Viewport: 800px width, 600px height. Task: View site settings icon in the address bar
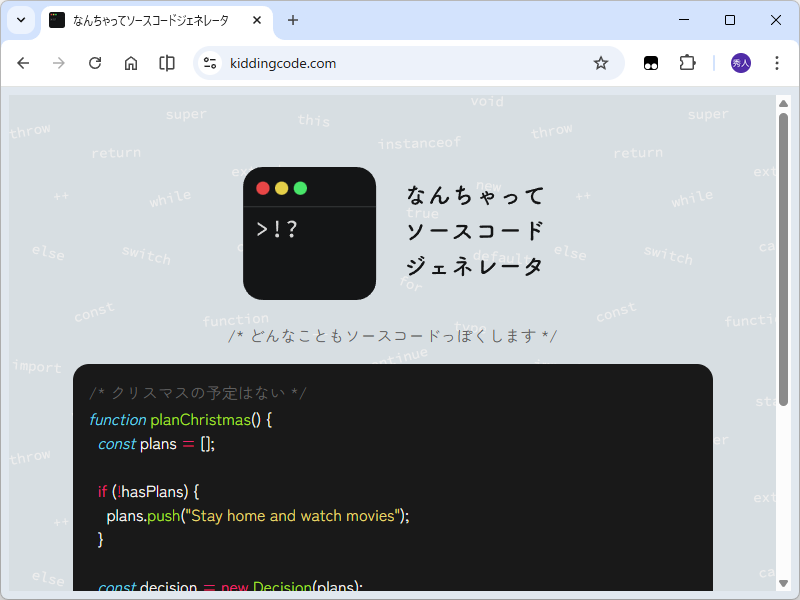(211, 62)
